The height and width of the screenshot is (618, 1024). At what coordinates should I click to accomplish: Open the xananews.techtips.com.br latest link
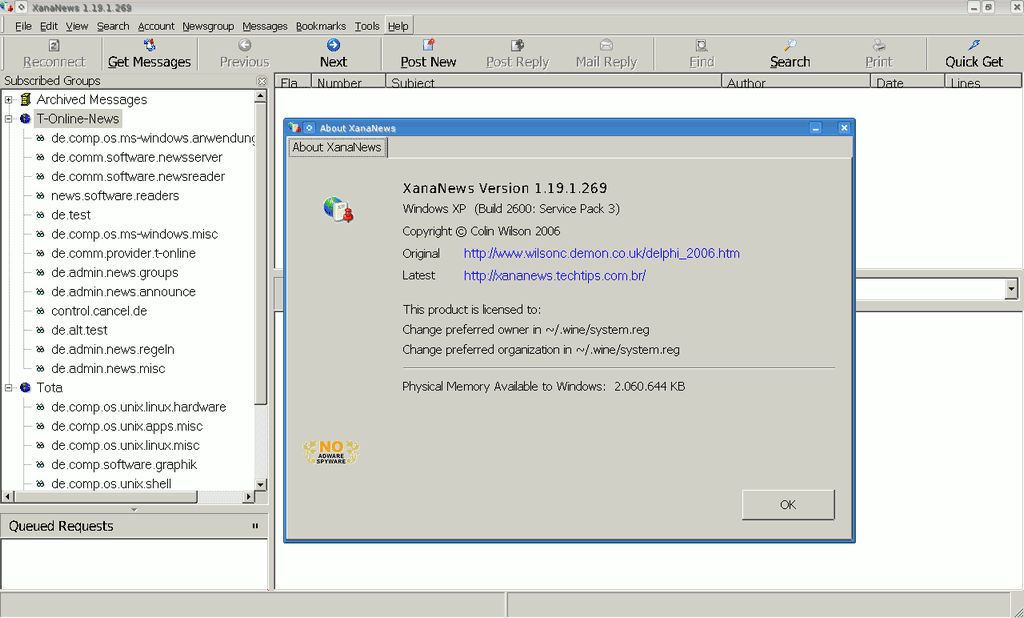(x=554, y=276)
